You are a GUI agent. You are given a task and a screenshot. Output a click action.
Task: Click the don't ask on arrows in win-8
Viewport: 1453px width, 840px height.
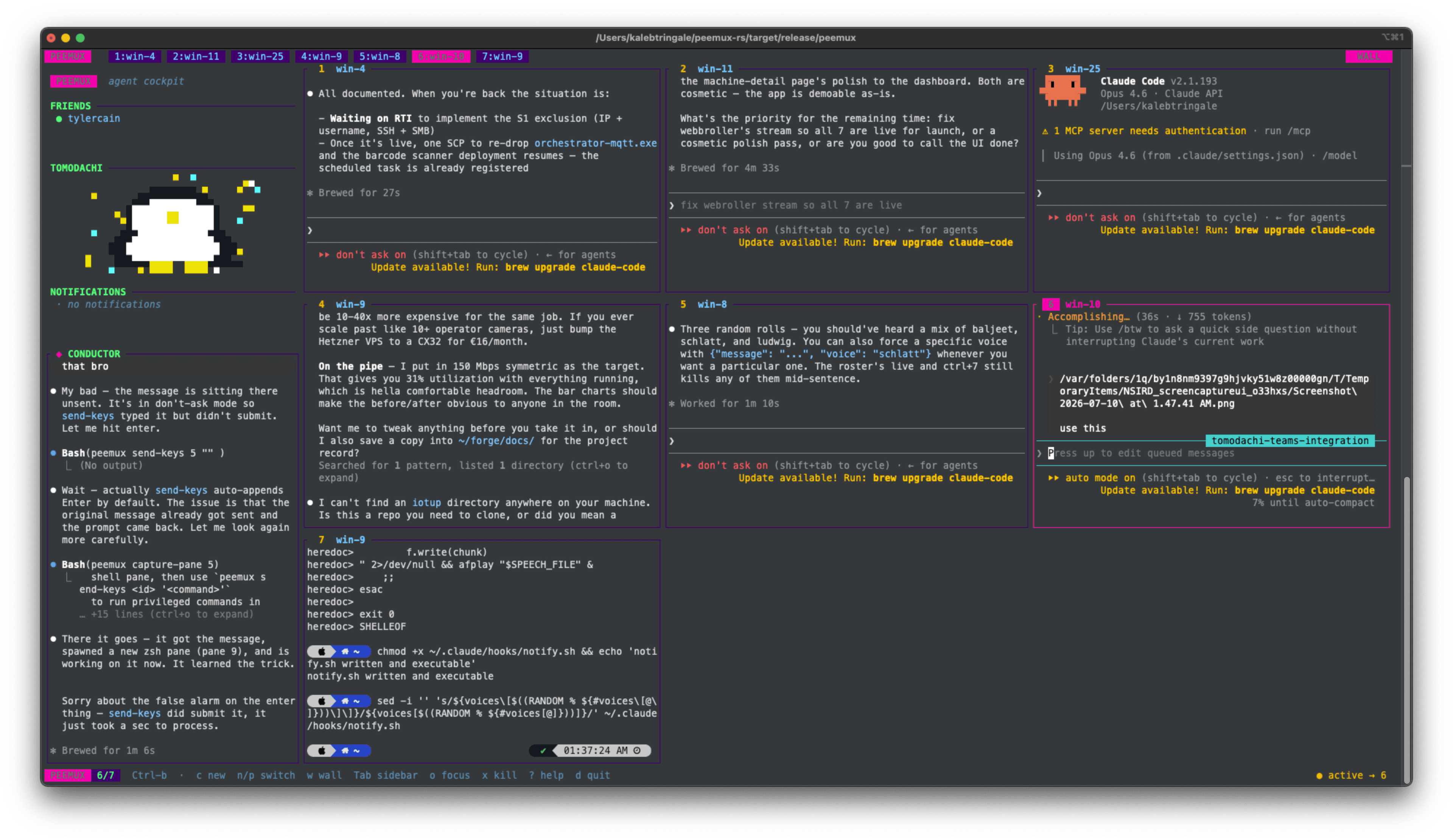click(x=686, y=466)
